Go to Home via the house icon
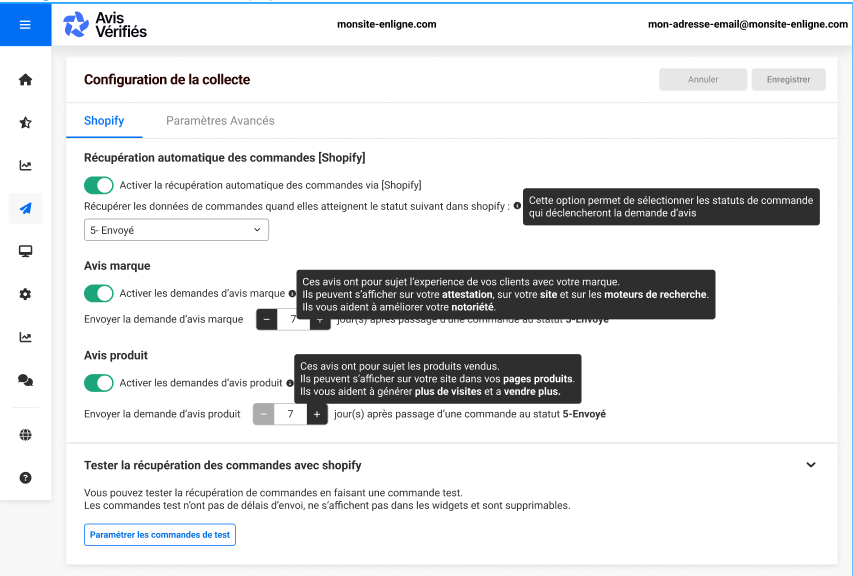The width and height of the screenshot is (853, 576). click(25, 80)
